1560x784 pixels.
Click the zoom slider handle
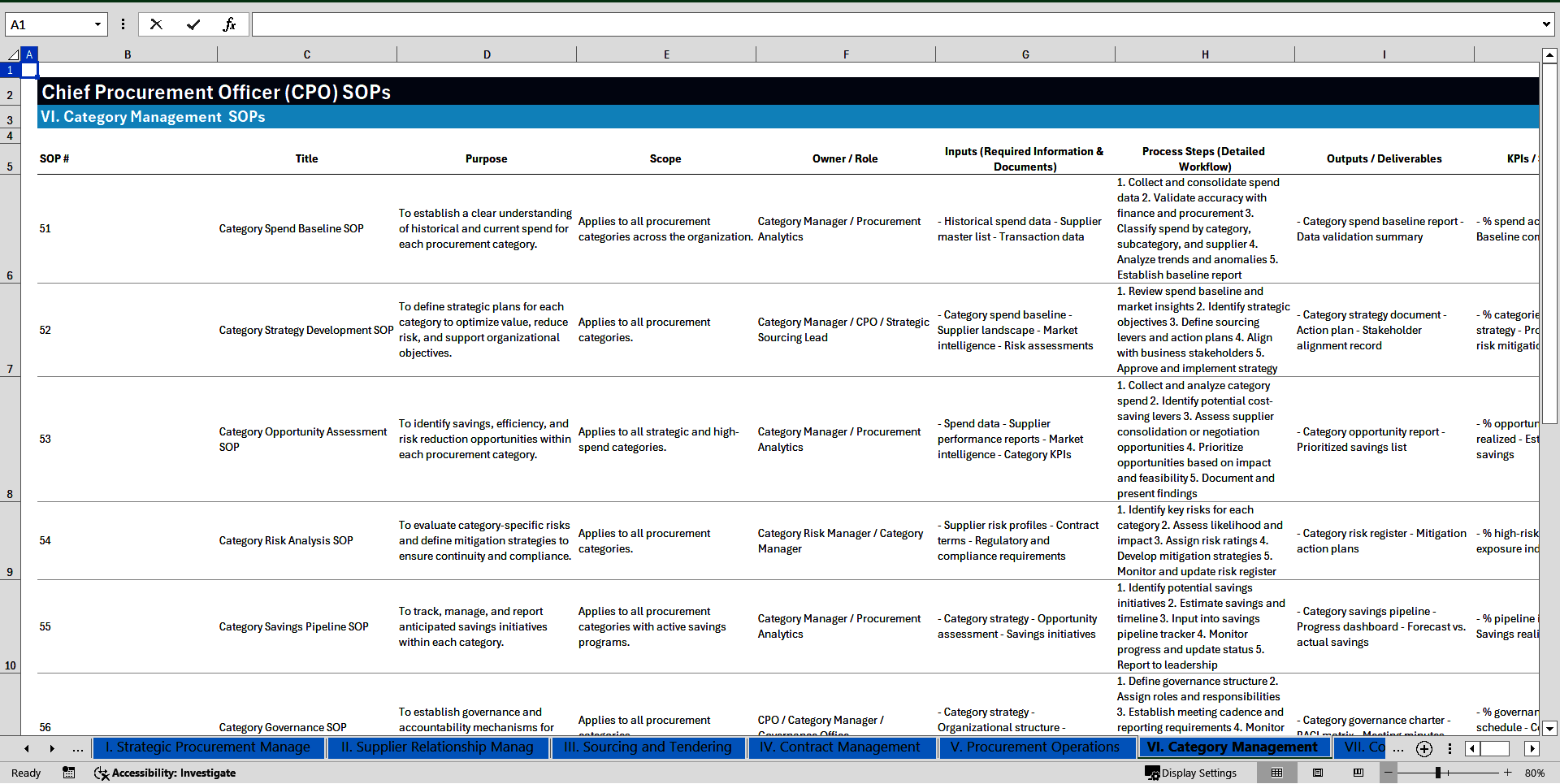[1437, 773]
